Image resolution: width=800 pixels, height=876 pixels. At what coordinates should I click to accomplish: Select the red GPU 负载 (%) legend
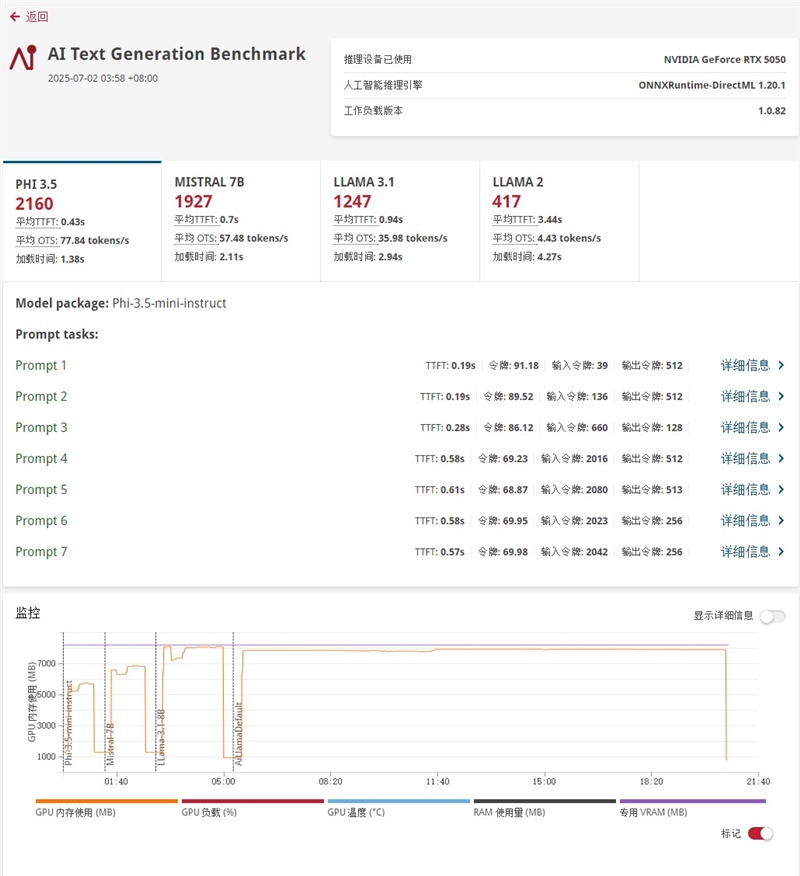coord(253,808)
